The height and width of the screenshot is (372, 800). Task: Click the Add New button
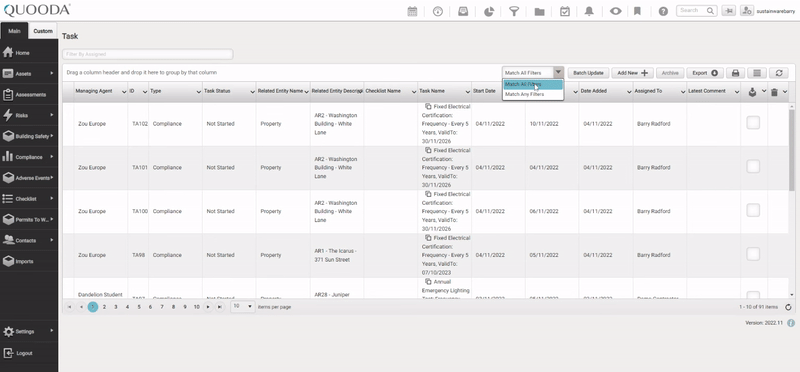click(632, 73)
